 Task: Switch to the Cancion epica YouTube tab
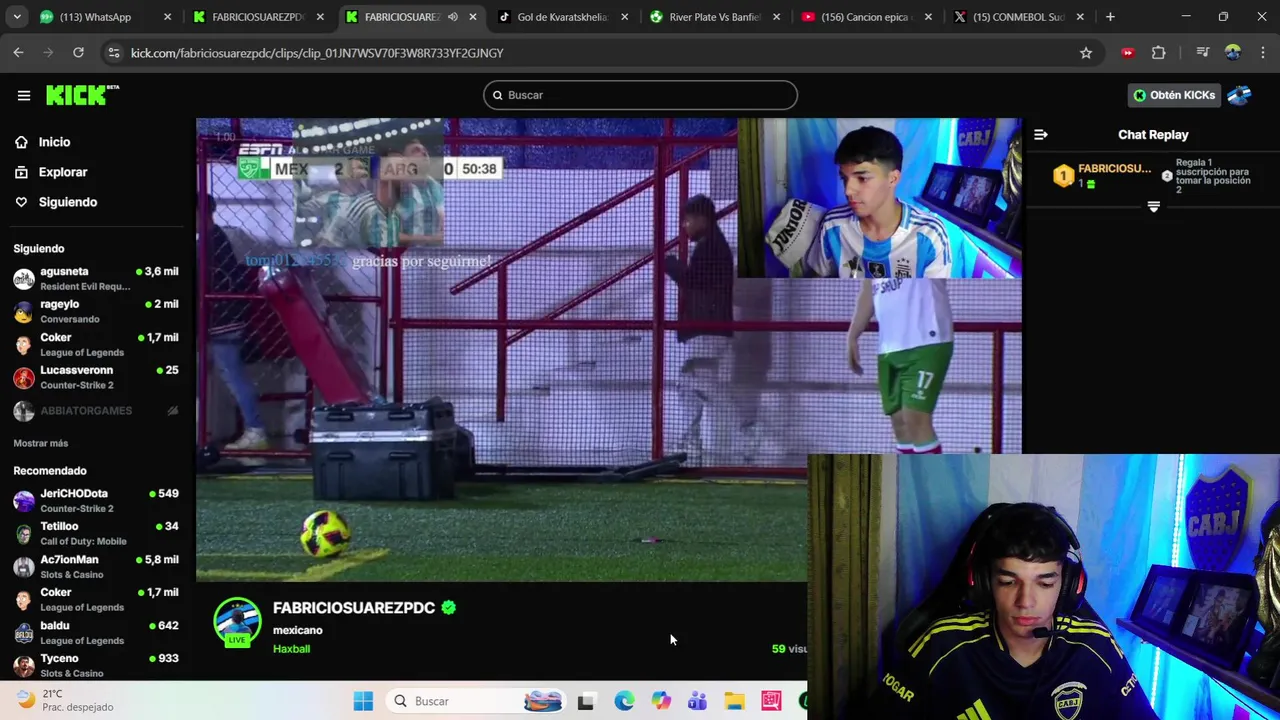pyautogui.click(x=866, y=17)
